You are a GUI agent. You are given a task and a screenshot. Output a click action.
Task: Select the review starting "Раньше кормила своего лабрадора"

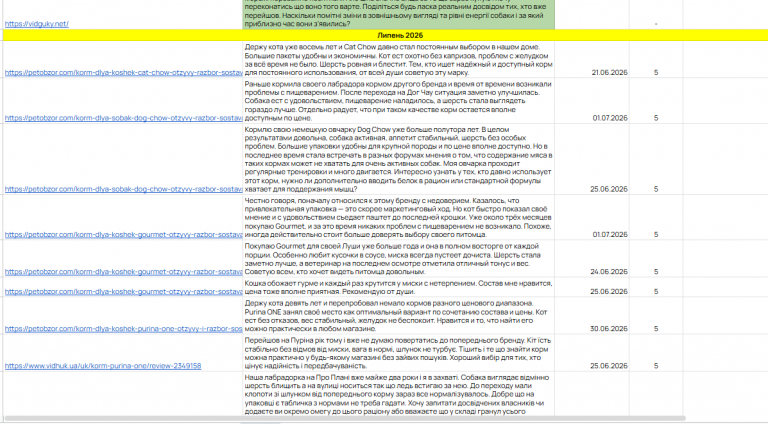coord(399,101)
